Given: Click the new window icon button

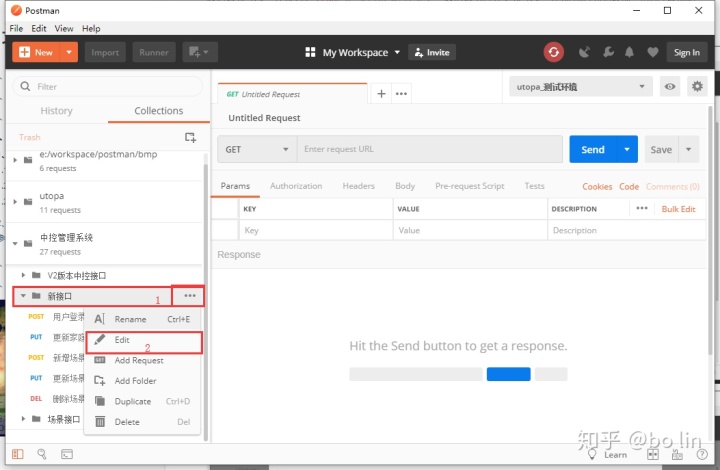Looking at the screenshot, I should 200,52.
